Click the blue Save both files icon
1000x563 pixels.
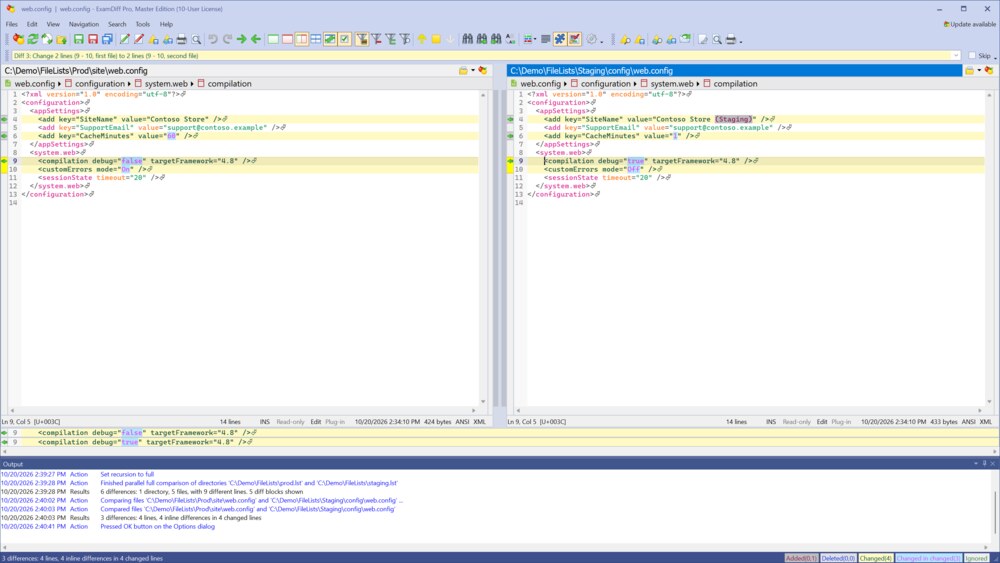pos(107,40)
